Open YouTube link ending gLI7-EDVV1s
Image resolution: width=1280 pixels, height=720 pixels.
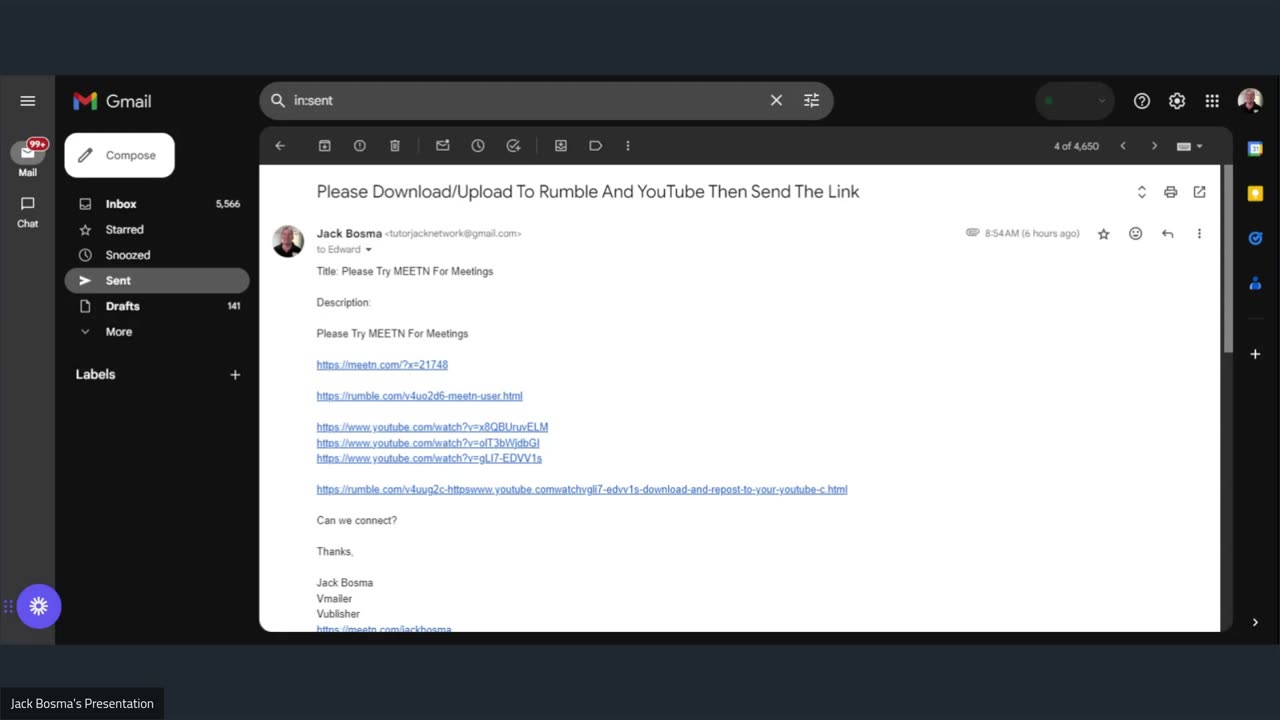point(429,458)
